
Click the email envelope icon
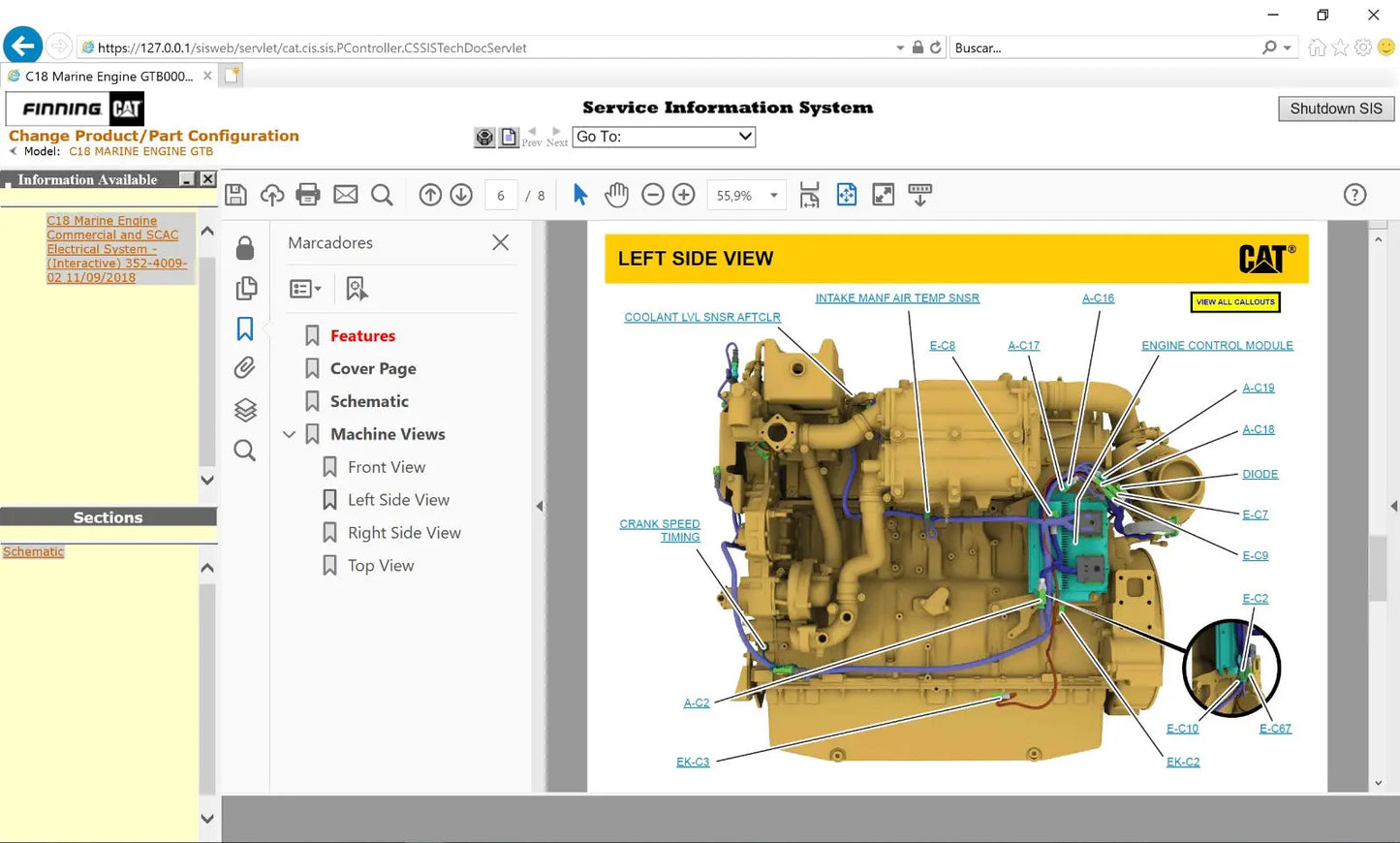(x=346, y=195)
